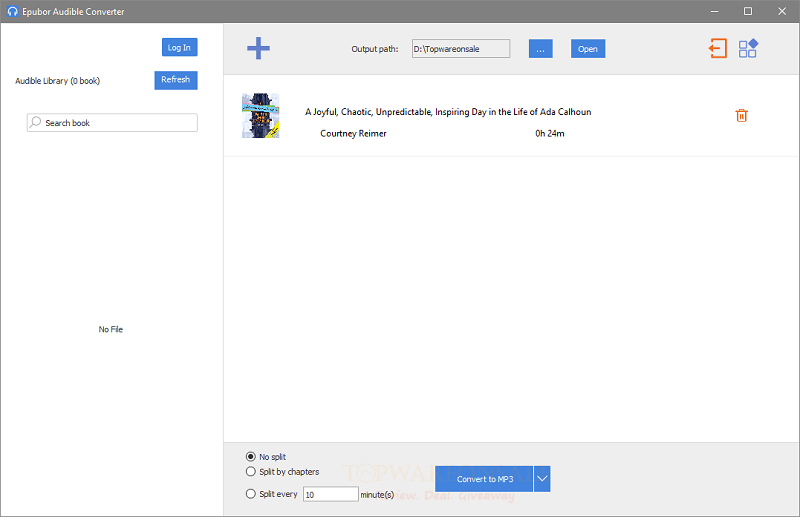Screen dimensions: 800x517
Task: Minimize the Epubor Audible Converter window
Action: (x=714, y=11)
